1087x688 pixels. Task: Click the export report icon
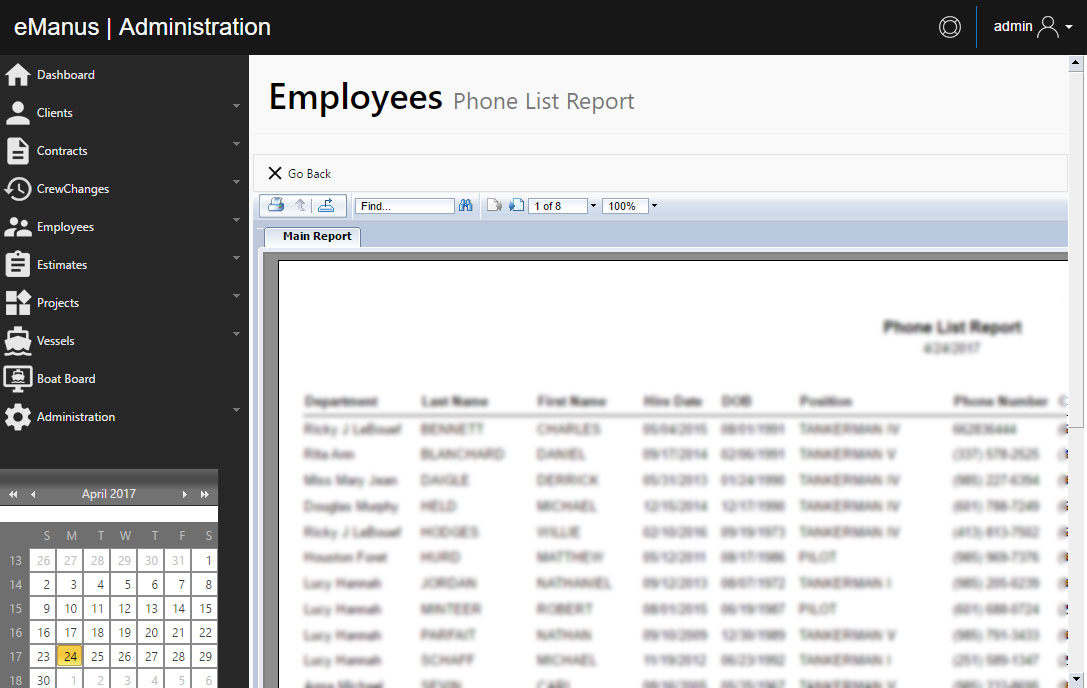325,206
